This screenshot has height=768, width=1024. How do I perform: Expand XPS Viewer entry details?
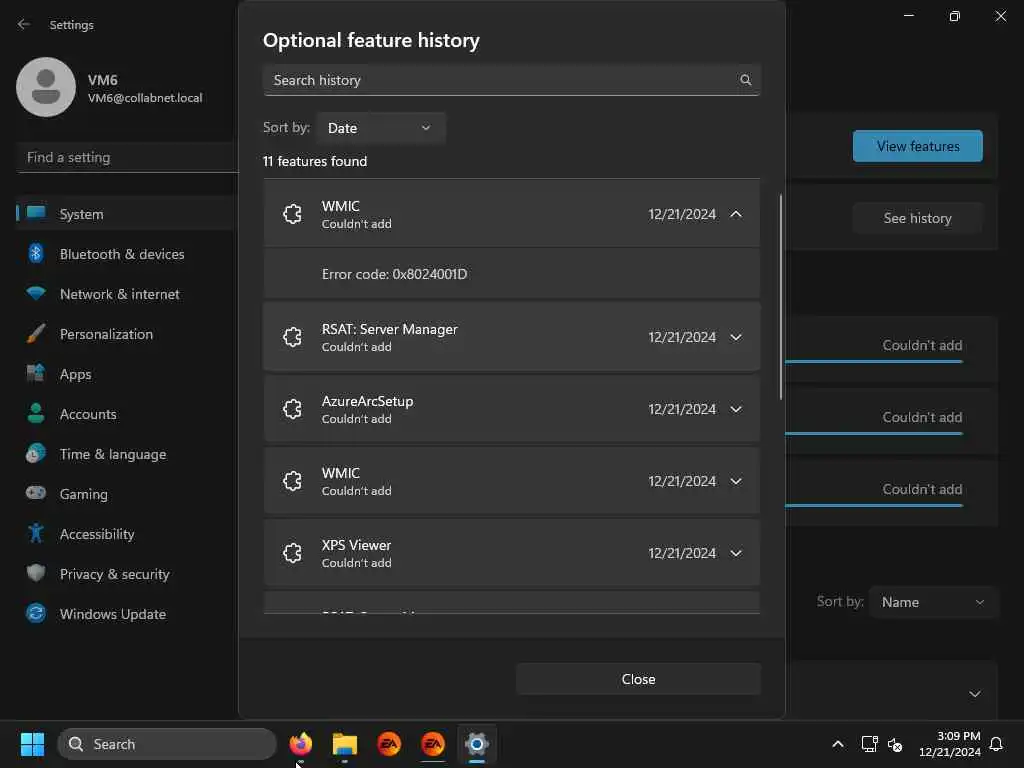coord(736,553)
